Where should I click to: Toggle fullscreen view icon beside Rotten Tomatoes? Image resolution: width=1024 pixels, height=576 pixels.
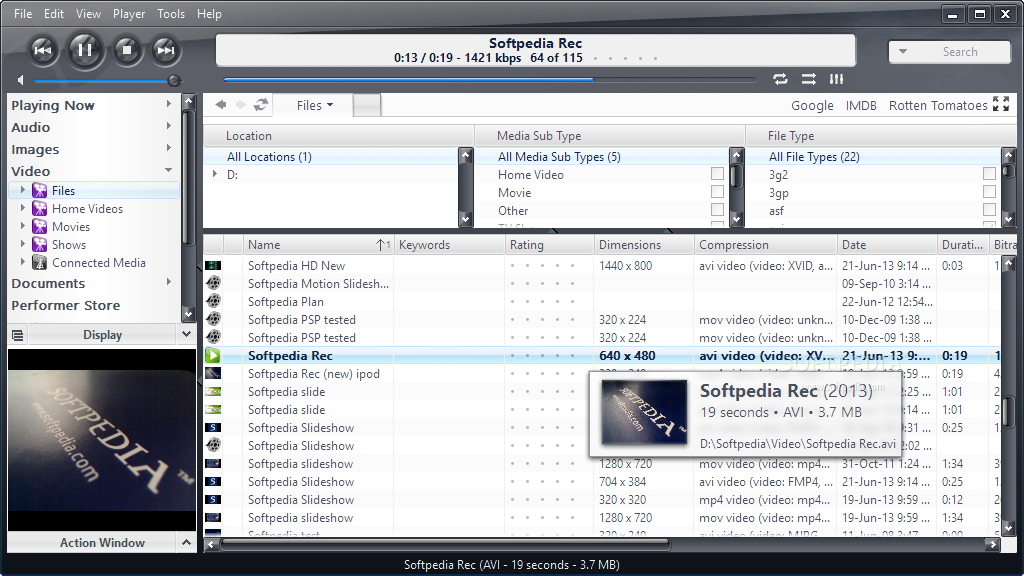click(x=1000, y=104)
